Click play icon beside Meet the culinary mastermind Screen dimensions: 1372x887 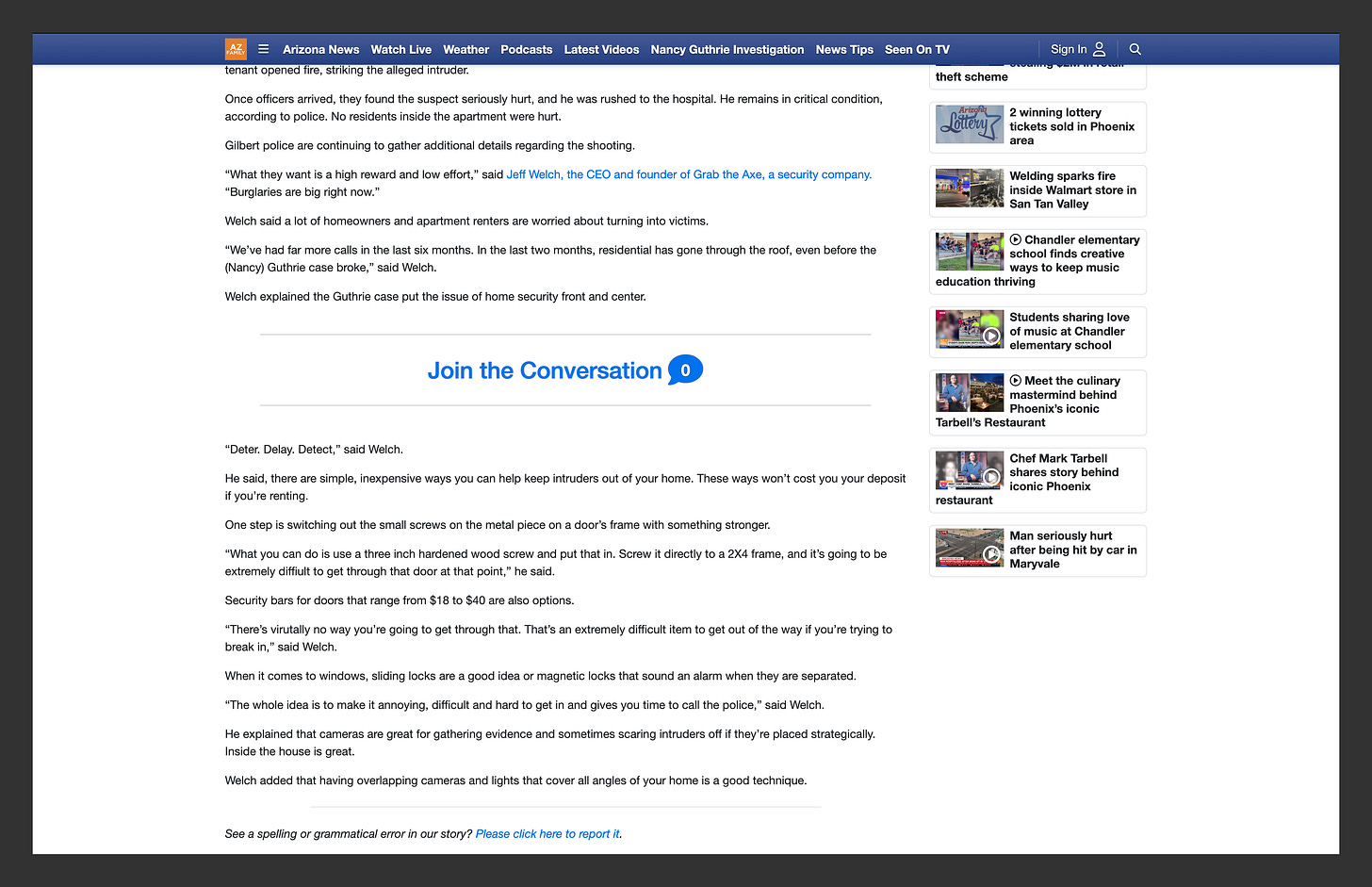1016,381
